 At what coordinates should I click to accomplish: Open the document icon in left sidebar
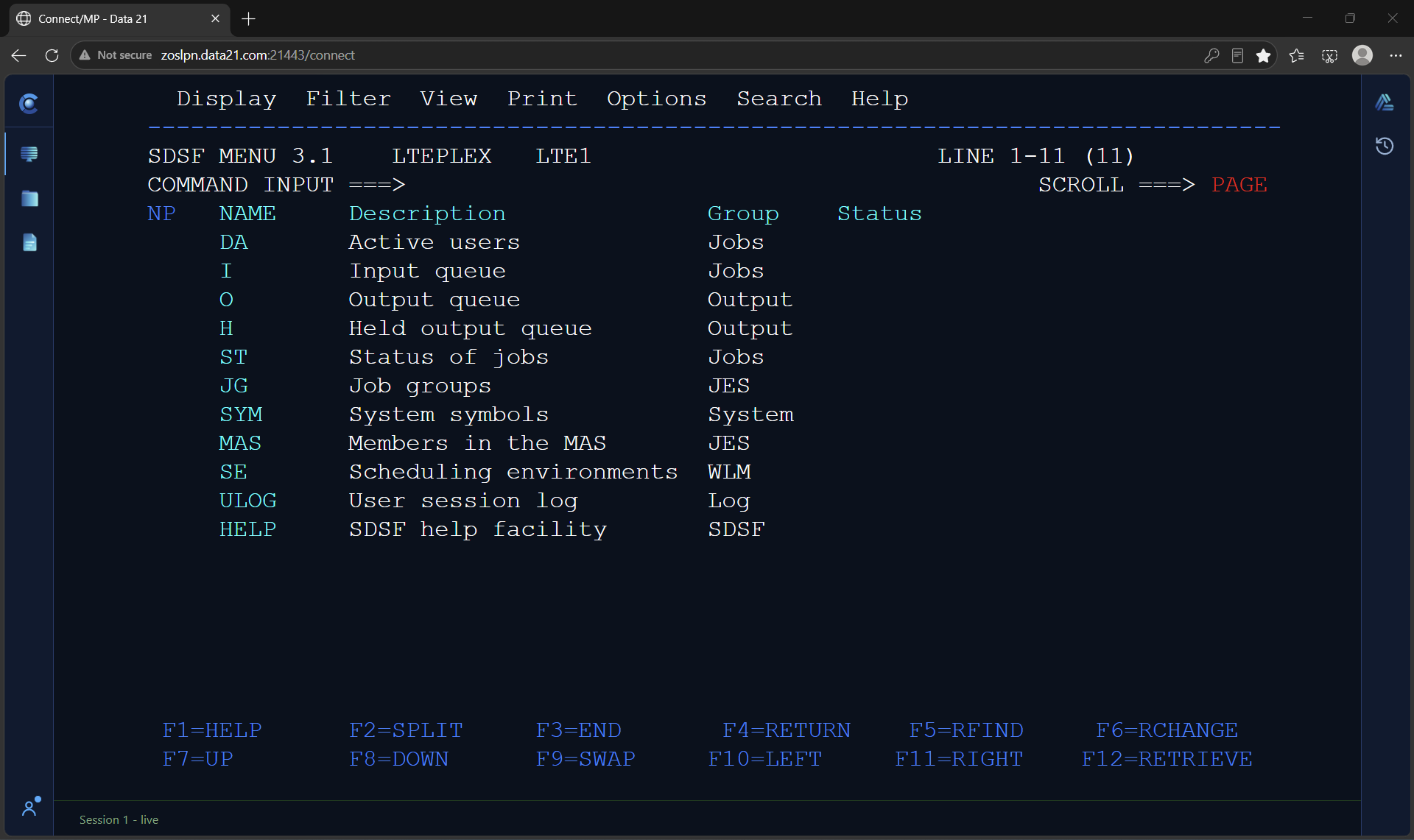[x=29, y=242]
